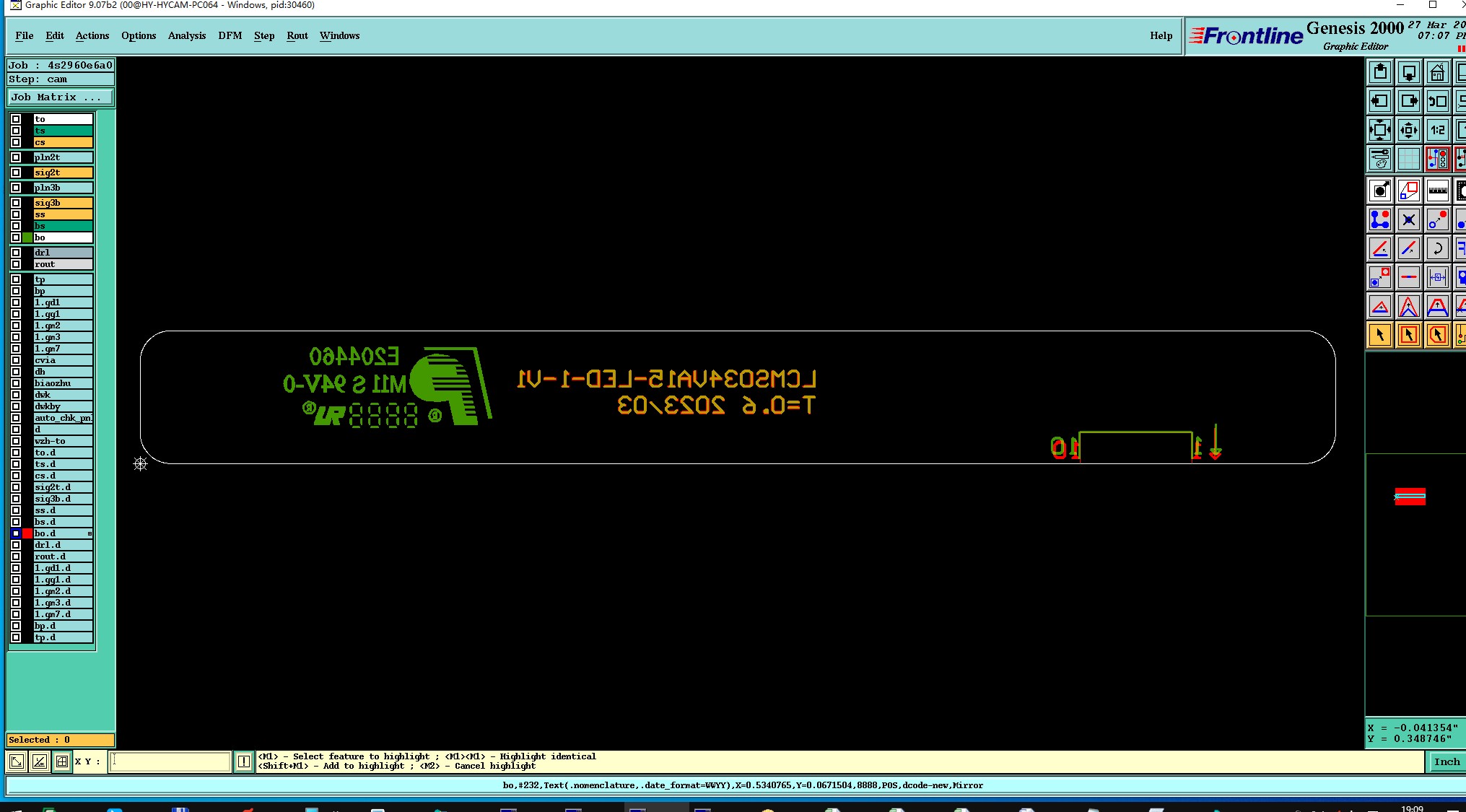Click the plain arrow select tool

tap(1379, 336)
